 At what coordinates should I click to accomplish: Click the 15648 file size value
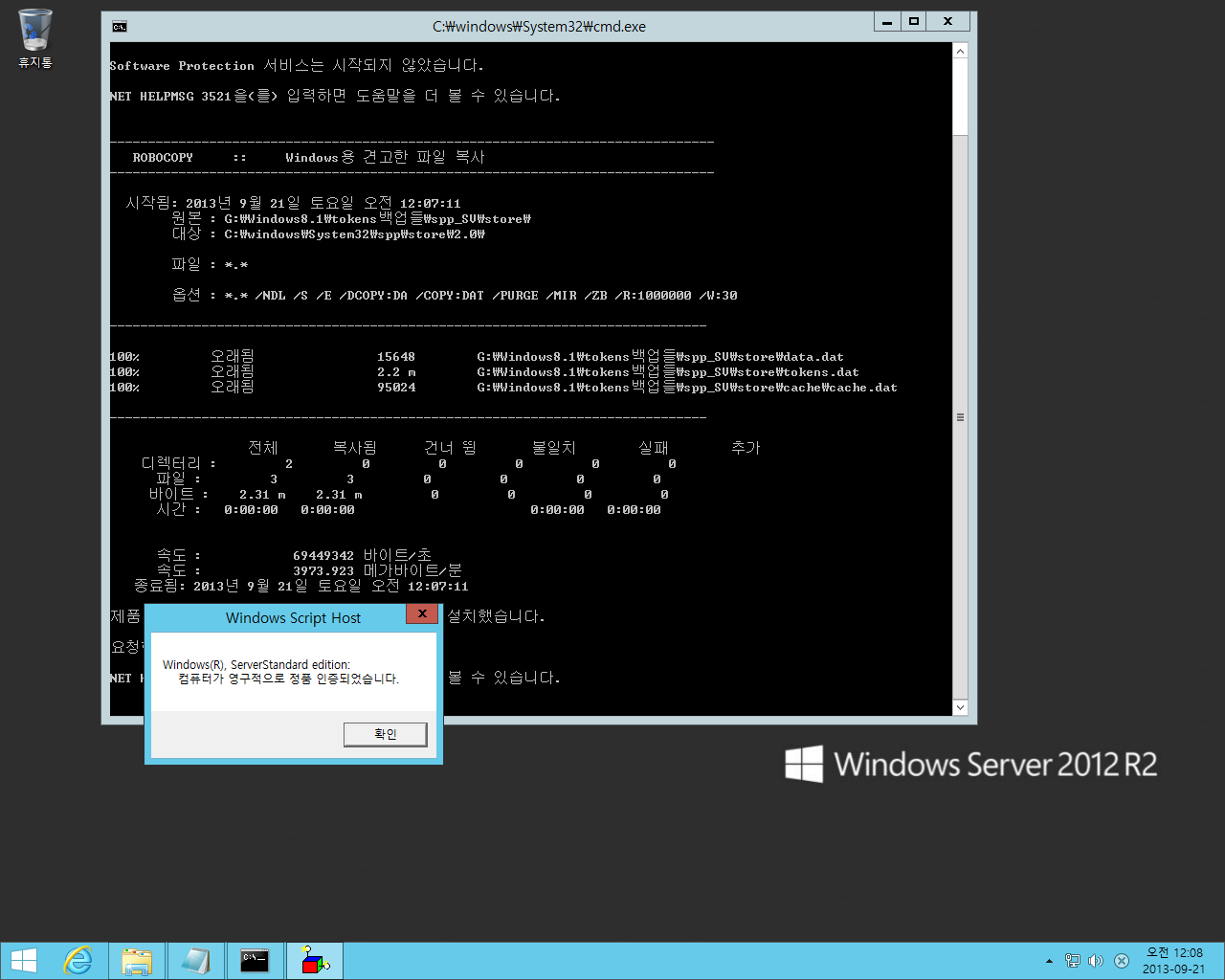point(396,357)
